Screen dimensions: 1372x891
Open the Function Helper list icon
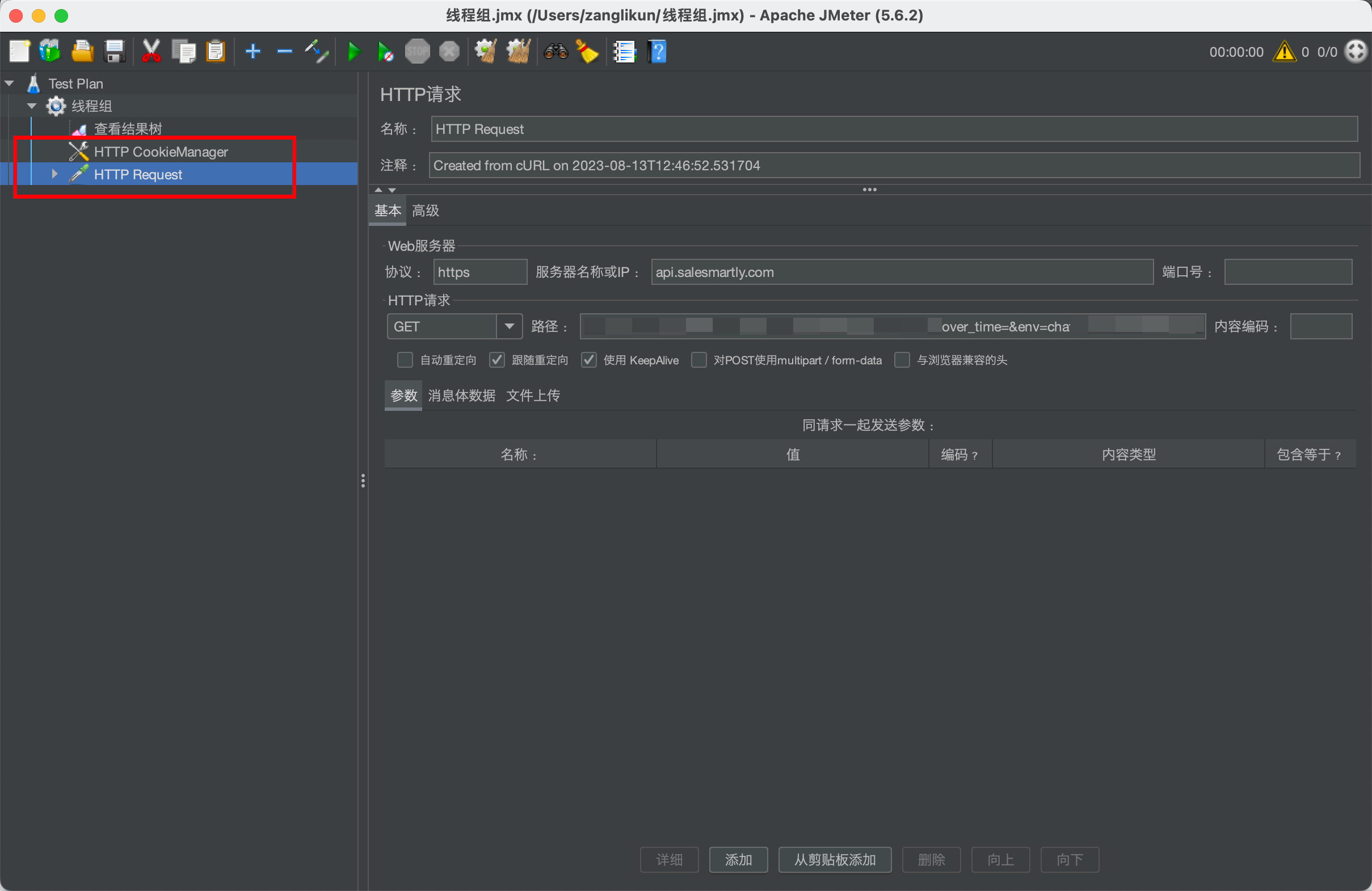[624, 52]
